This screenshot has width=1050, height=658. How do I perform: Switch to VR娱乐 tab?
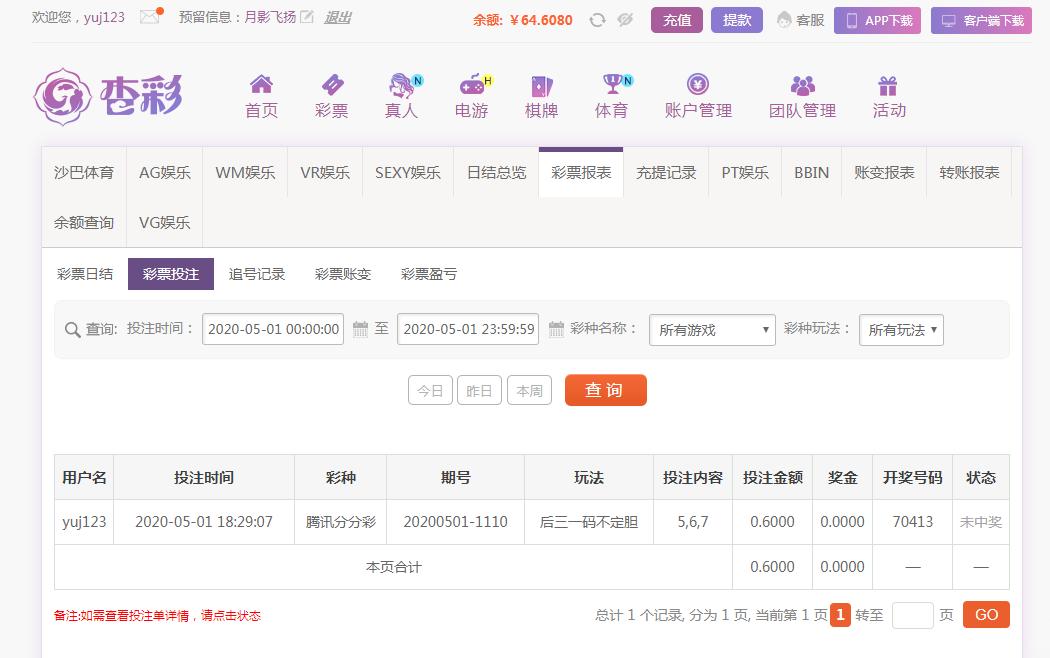point(325,173)
